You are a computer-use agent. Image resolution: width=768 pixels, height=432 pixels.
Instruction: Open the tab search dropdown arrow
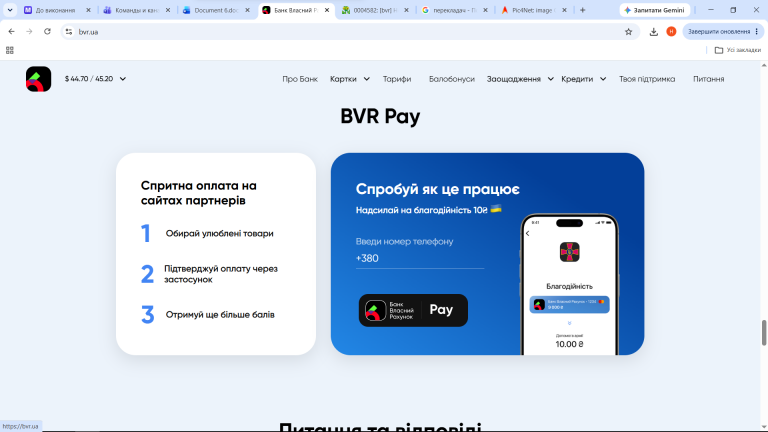click(10, 10)
